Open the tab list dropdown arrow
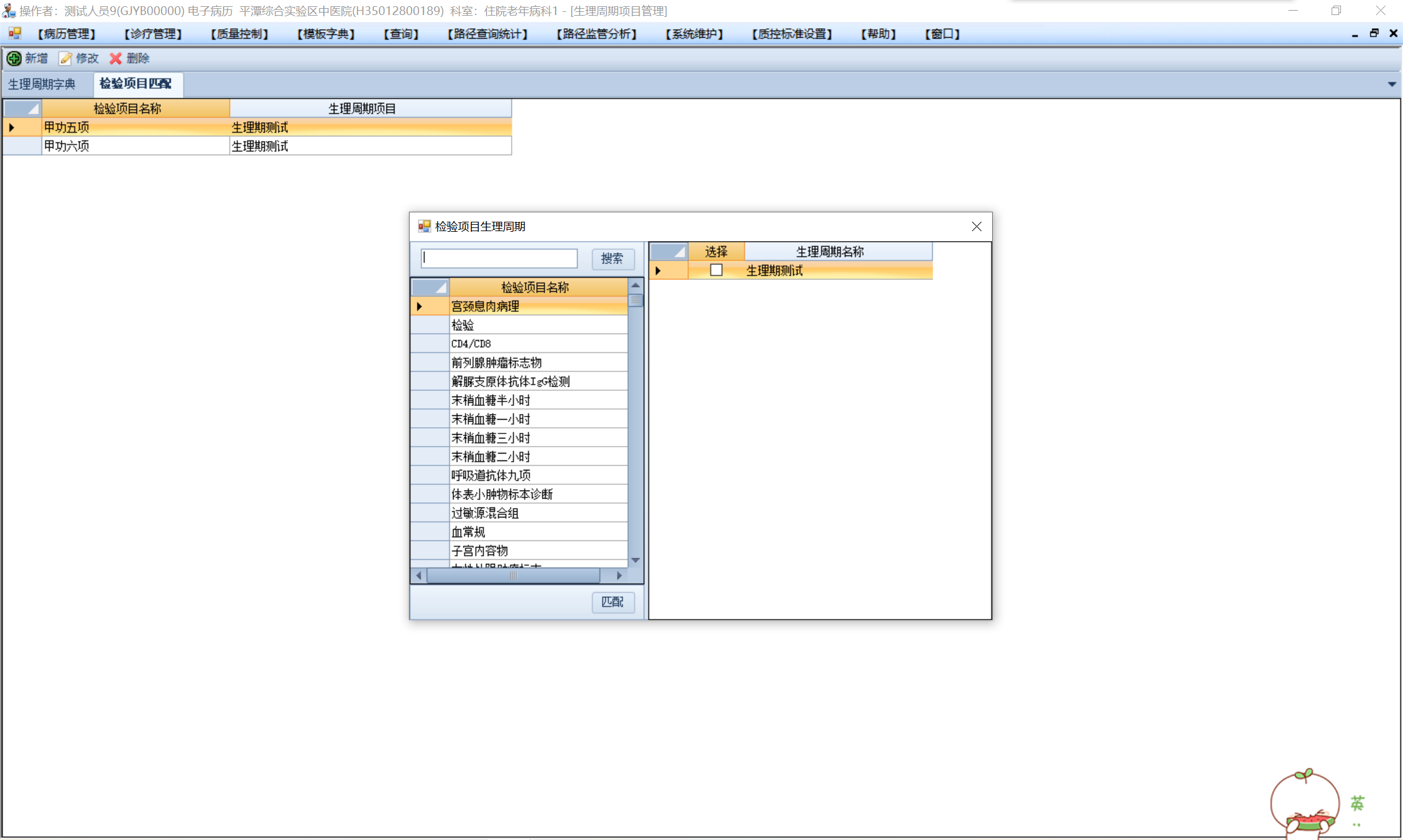The width and height of the screenshot is (1403, 840). (1392, 84)
